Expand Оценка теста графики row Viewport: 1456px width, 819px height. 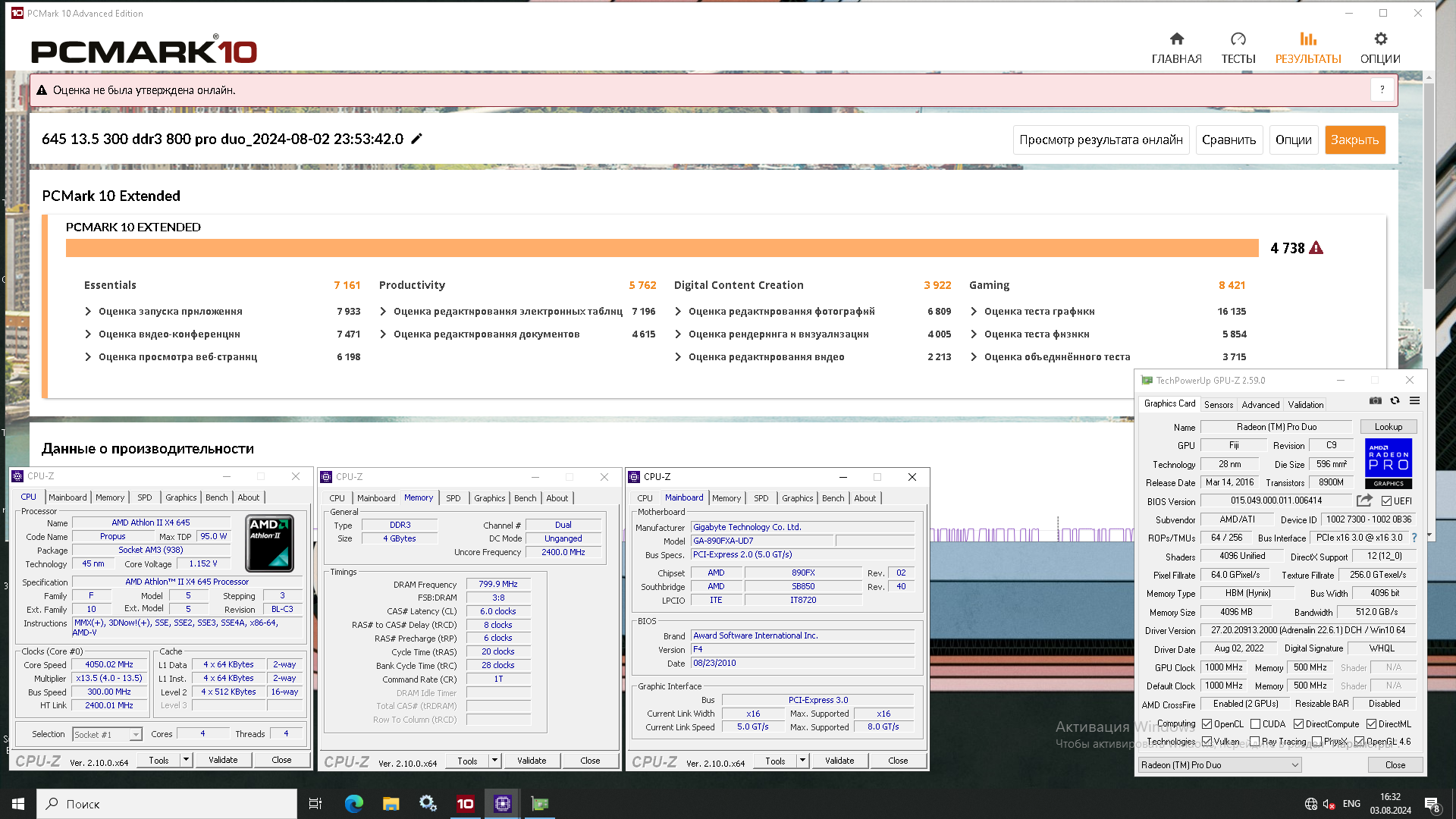[974, 311]
